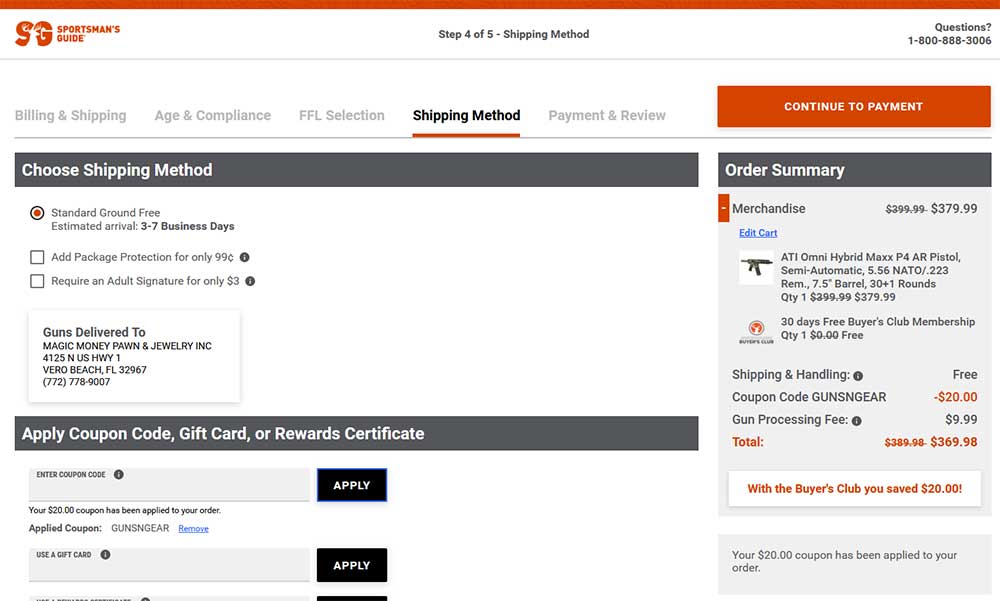This screenshot has height=601, width=1000.
Task: Click Order Summary header
Action: [855, 170]
